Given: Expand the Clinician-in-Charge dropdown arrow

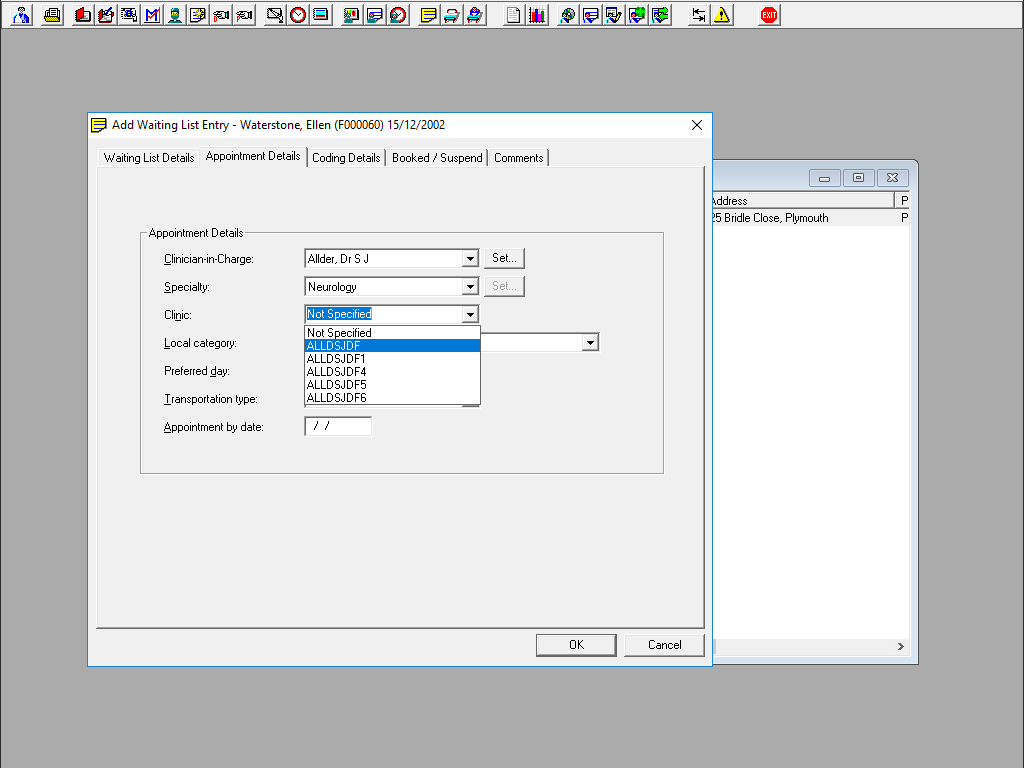Looking at the screenshot, I should 470,259.
